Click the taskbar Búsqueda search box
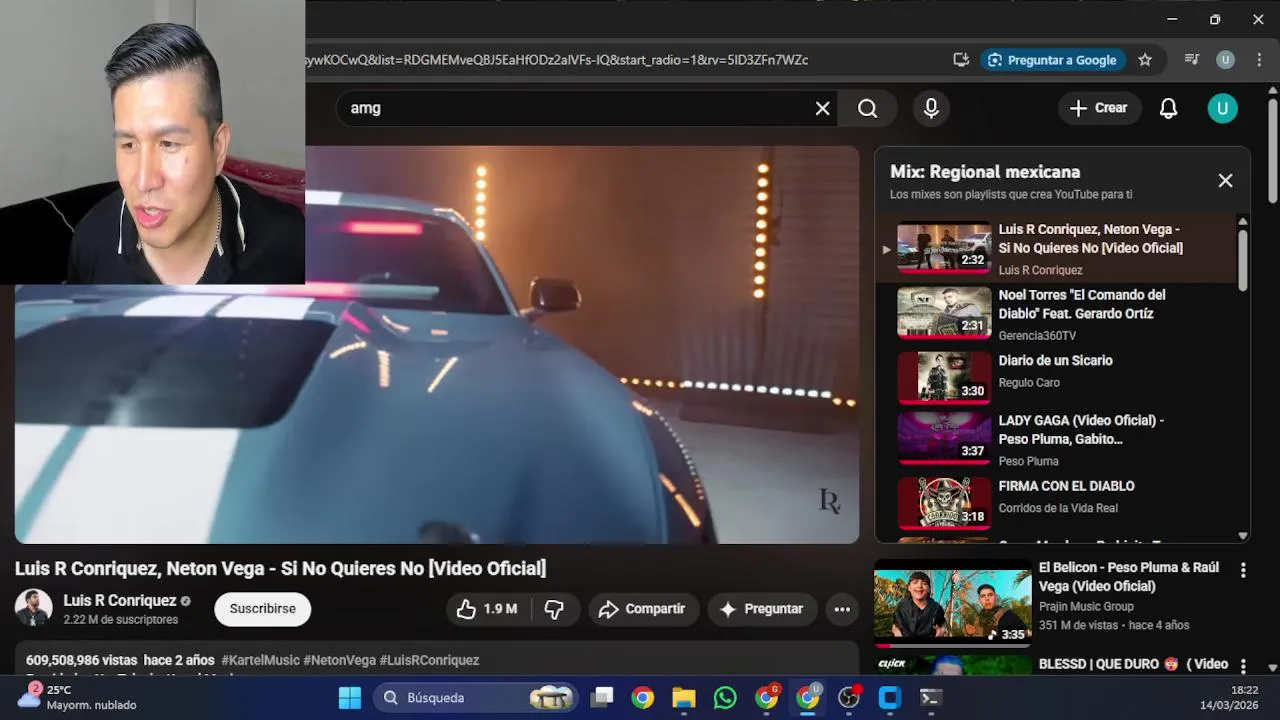The width and height of the screenshot is (1280, 720). (476, 698)
